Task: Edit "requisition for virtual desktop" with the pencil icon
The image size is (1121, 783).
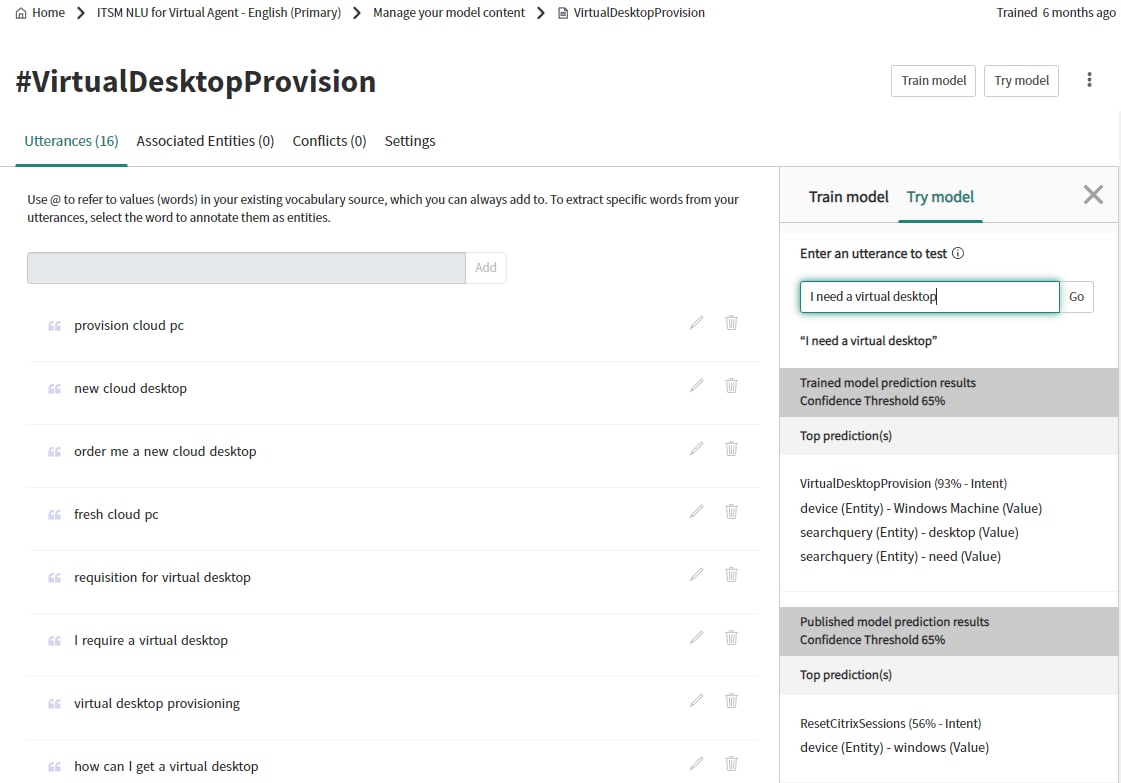Action: [x=696, y=574]
